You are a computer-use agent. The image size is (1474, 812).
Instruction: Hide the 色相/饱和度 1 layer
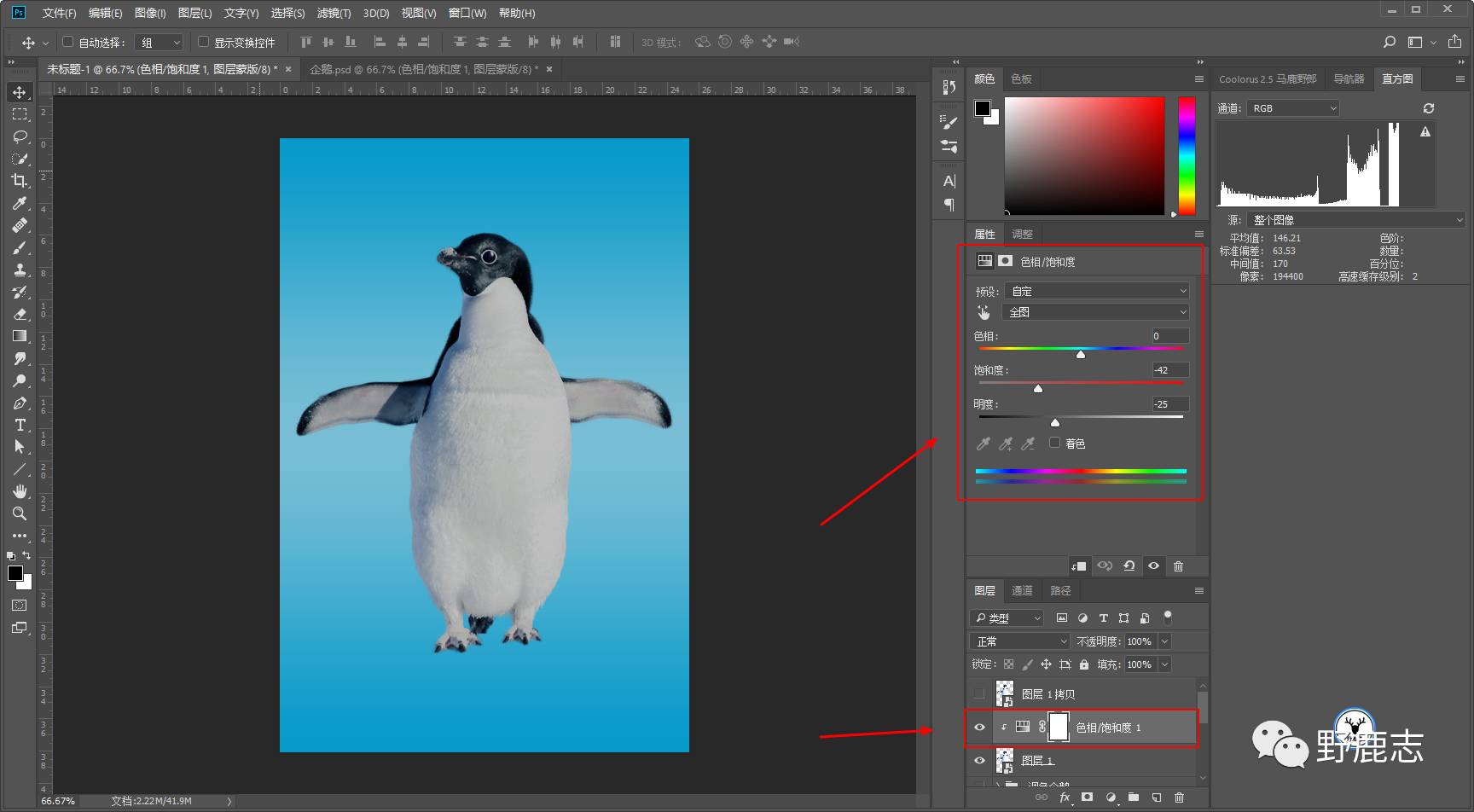pos(979,728)
